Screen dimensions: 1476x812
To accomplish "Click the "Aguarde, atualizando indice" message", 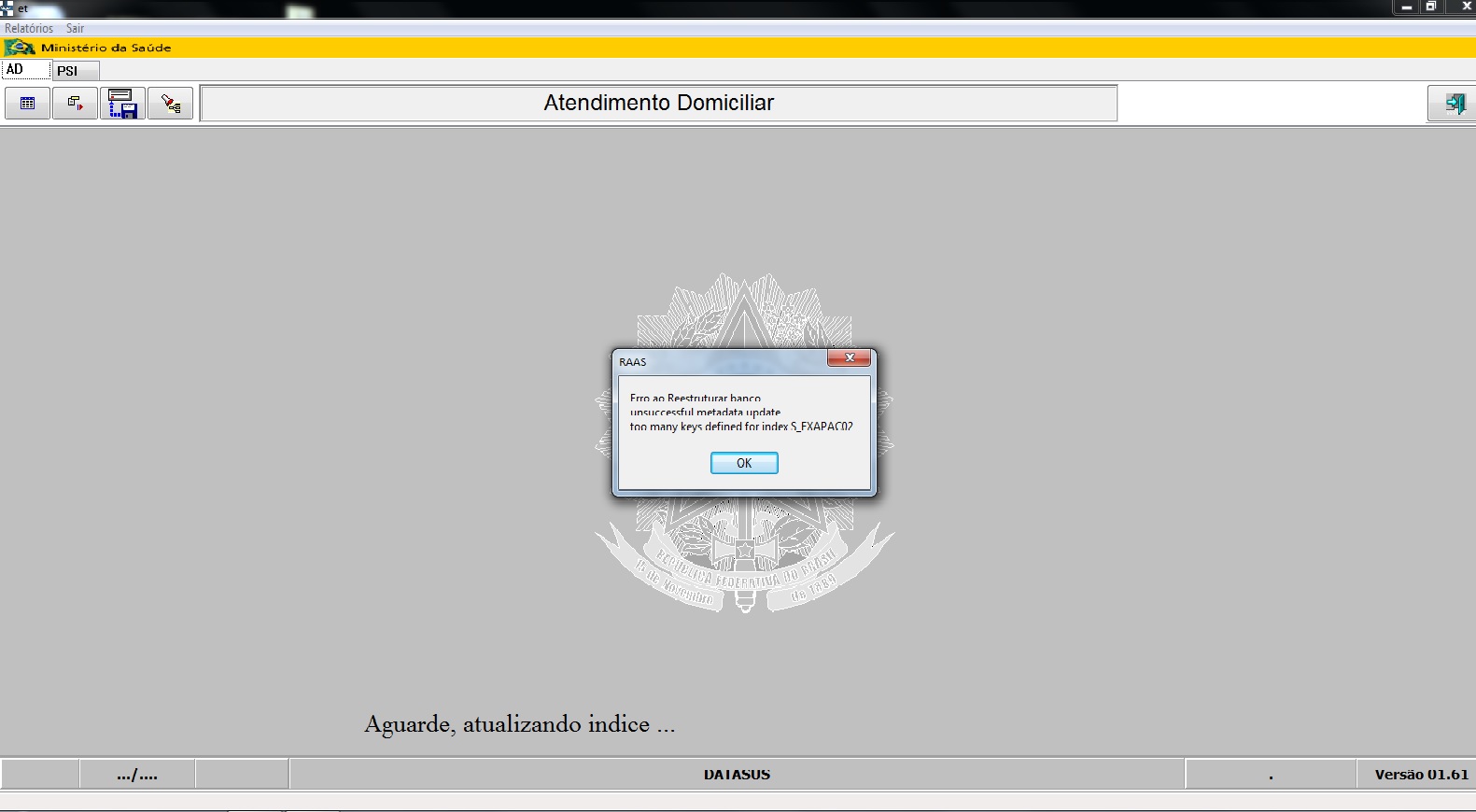I will pyautogui.click(x=519, y=724).
